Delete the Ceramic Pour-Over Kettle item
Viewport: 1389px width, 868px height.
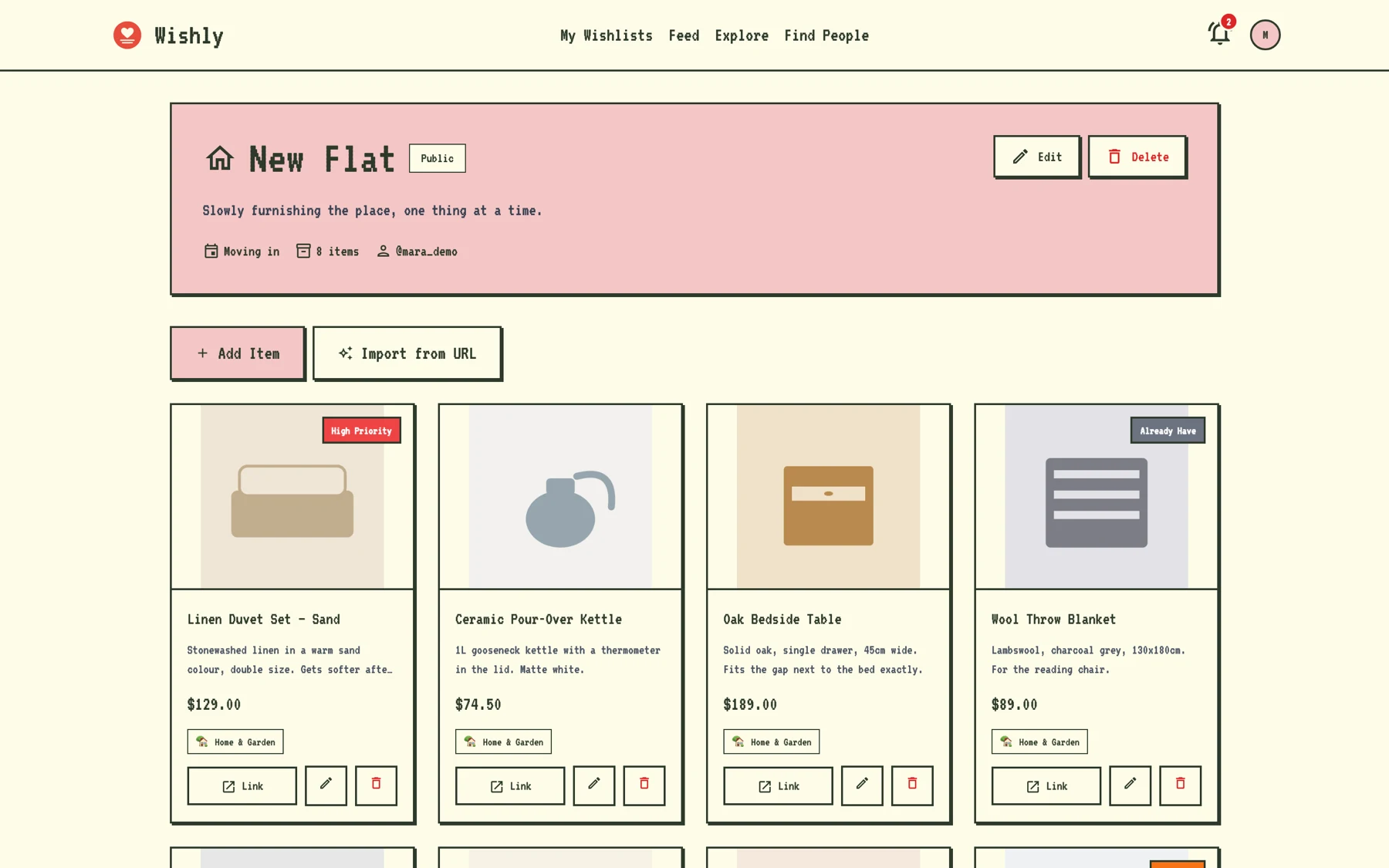pyautogui.click(x=644, y=785)
